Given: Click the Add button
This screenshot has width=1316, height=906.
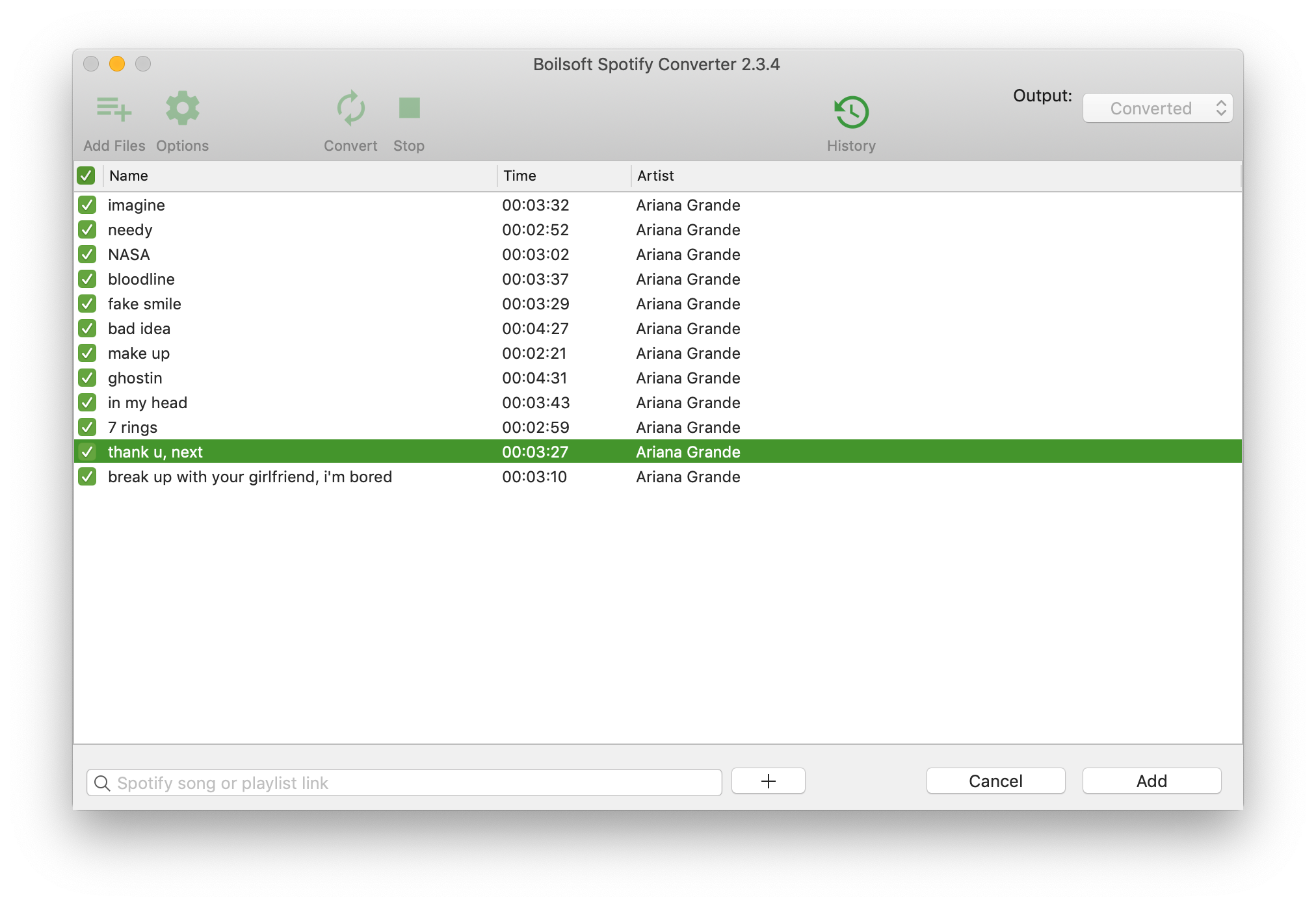Looking at the screenshot, I should point(1151,781).
